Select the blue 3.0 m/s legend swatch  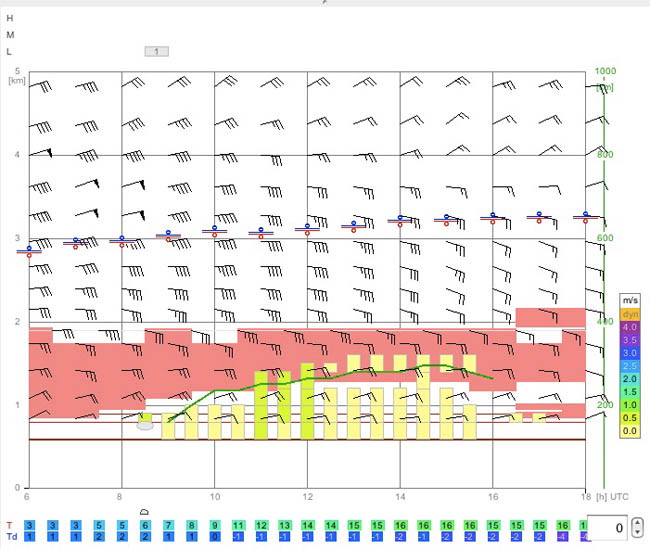[630, 353]
